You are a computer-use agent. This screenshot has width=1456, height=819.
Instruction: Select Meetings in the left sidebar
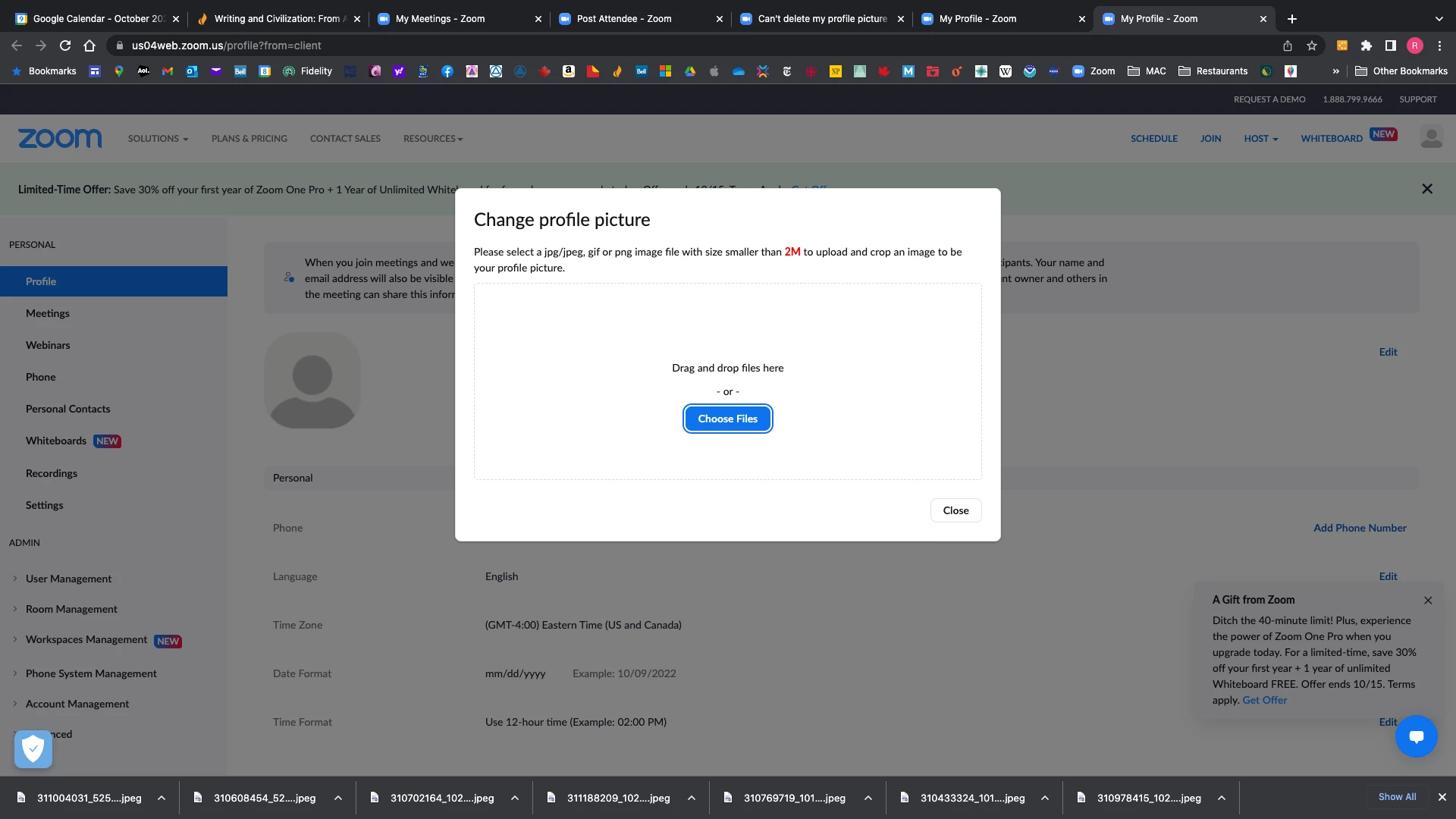48,313
